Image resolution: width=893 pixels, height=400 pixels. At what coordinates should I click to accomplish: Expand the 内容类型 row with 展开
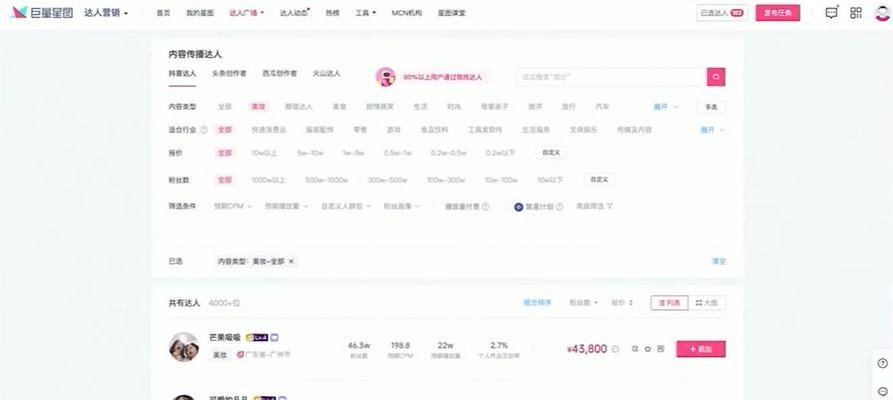665,107
